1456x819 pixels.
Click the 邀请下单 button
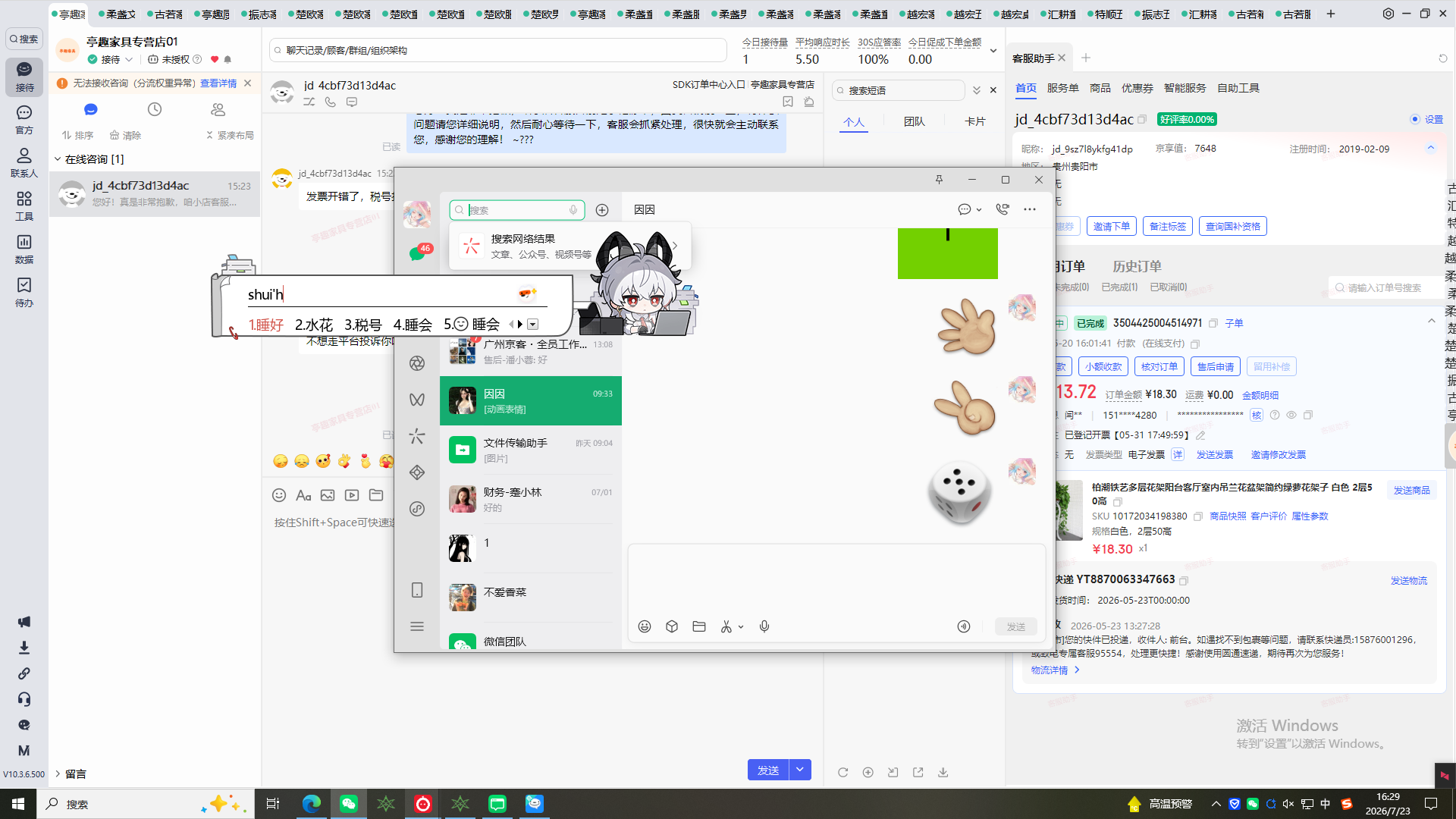(1112, 226)
